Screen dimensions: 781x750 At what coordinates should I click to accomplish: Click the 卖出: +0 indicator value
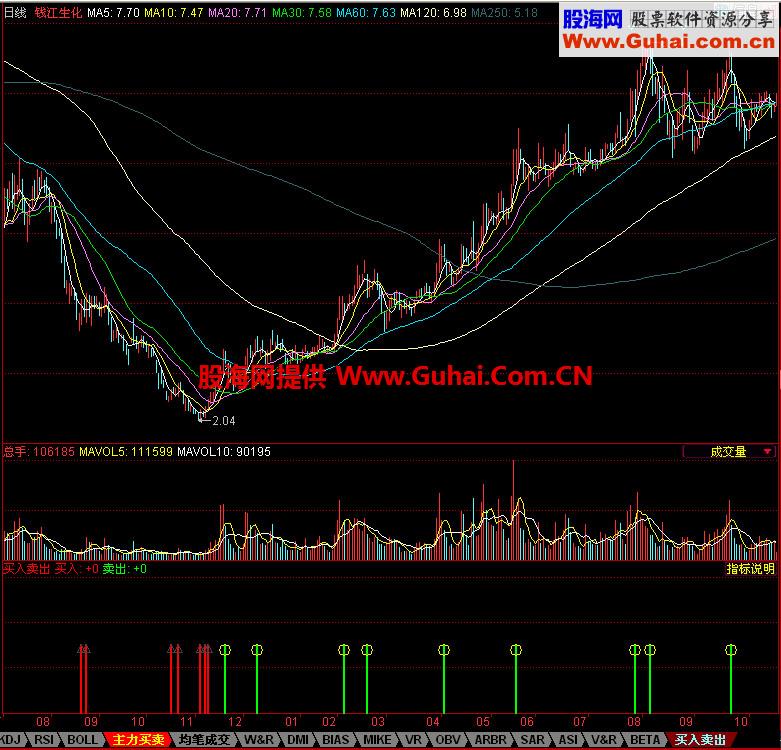click(124, 569)
